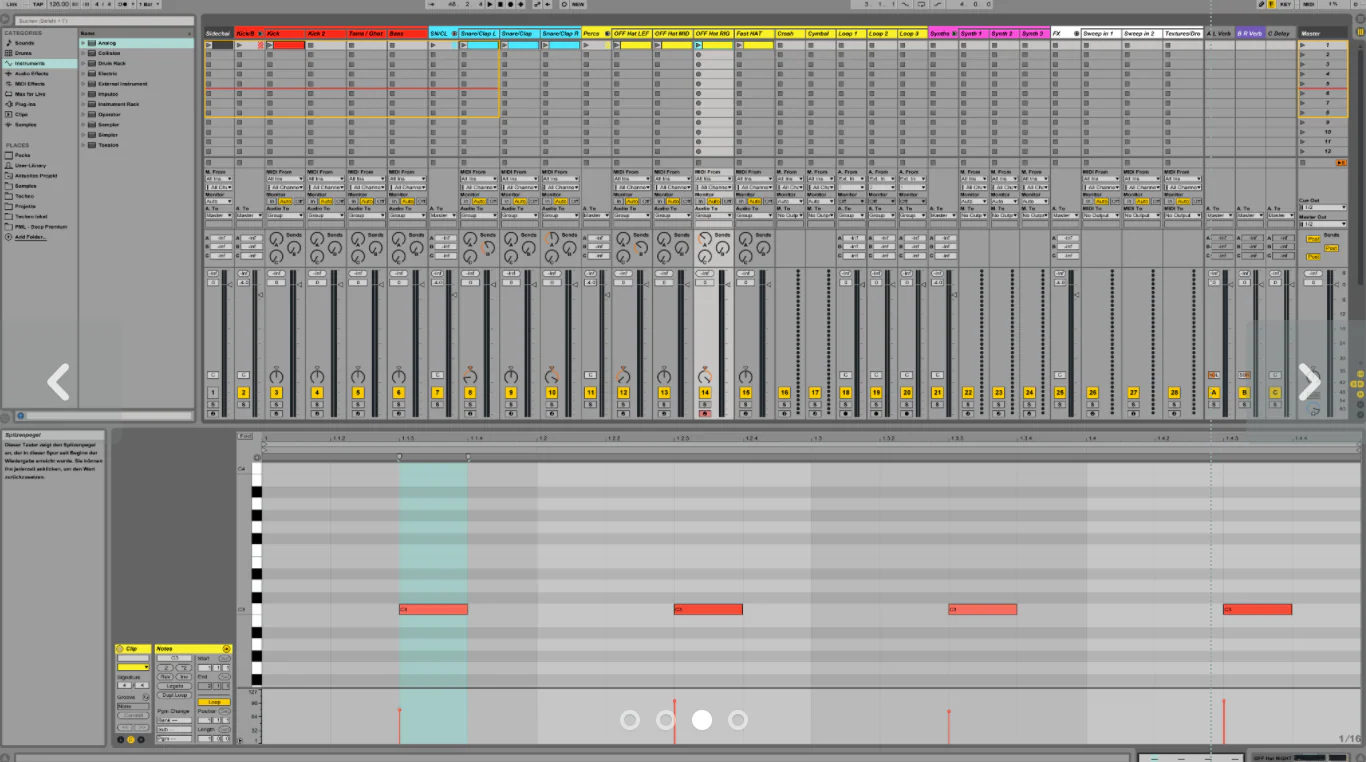The height and width of the screenshot is (762, 1366).
Task: Expand the Operator instrument folder
Action: tap(84, 114)
